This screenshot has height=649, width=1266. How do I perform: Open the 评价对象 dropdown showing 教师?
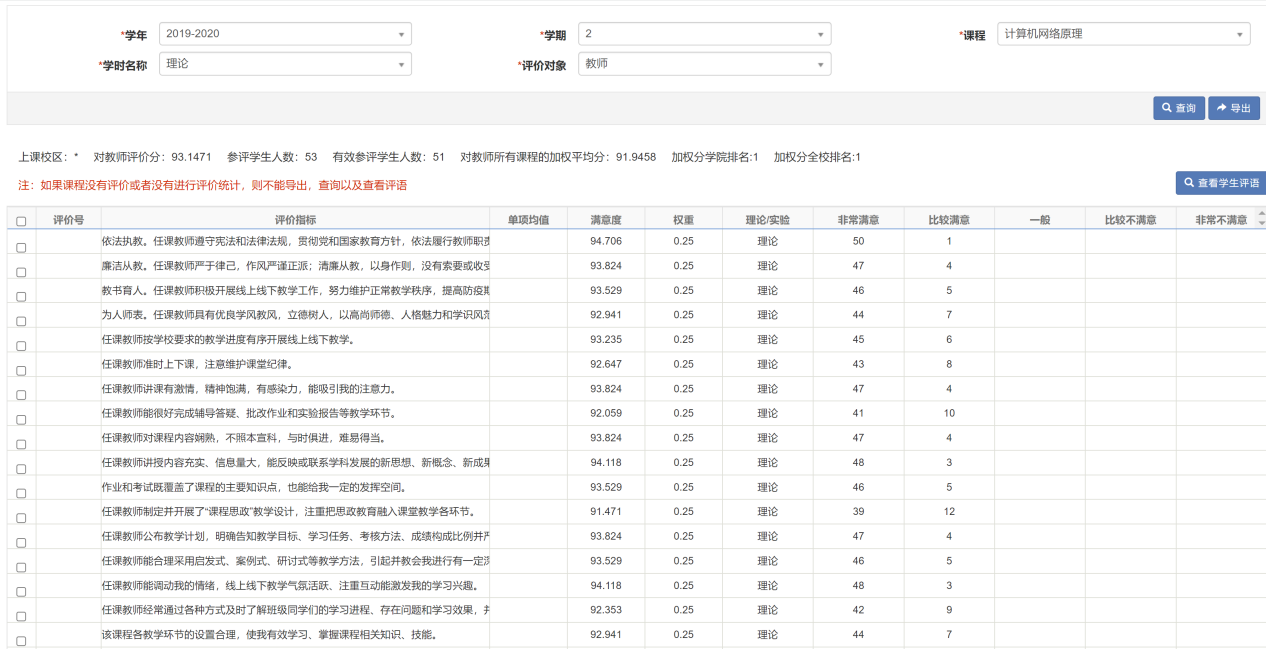(x=704, y=64)
